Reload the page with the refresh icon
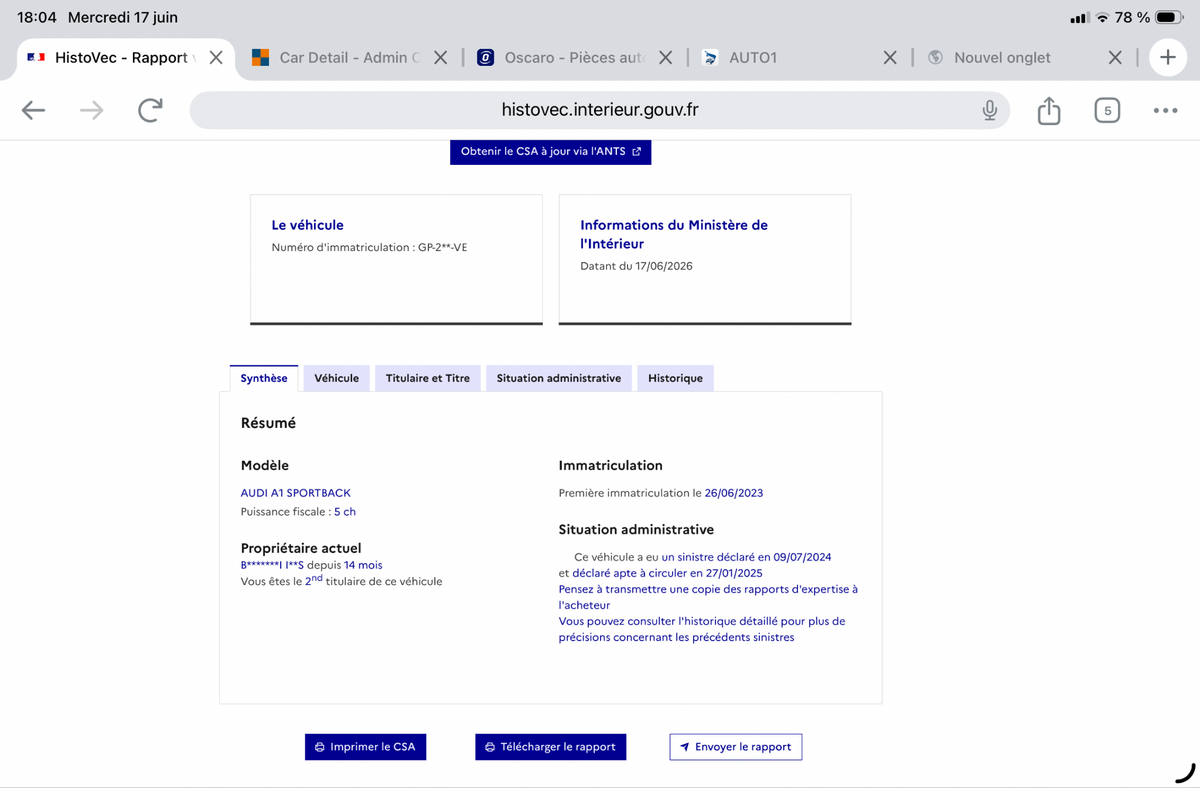The height and width of the screenshot is (788, 1200). (x=150, y=110)
